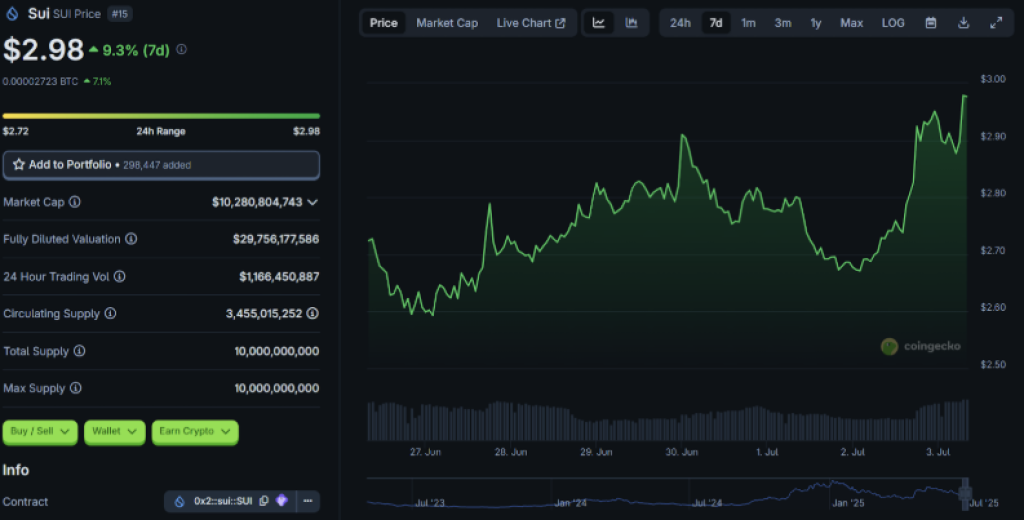Switch chart range to 1y
The height and width of the screenshot is (520, 1024).
[816, 23]
